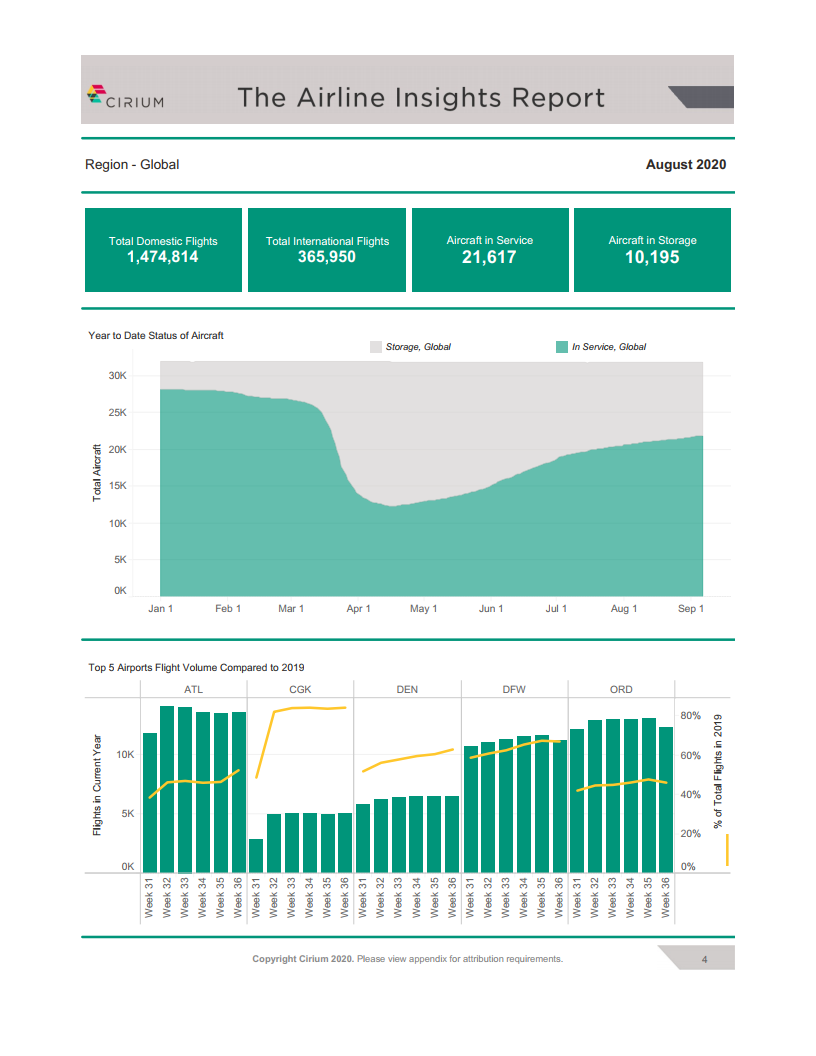The height and width of the screenshot is (1056, 816).
Task: Select the DEN airport column header
Action: [x=407, y=689]
